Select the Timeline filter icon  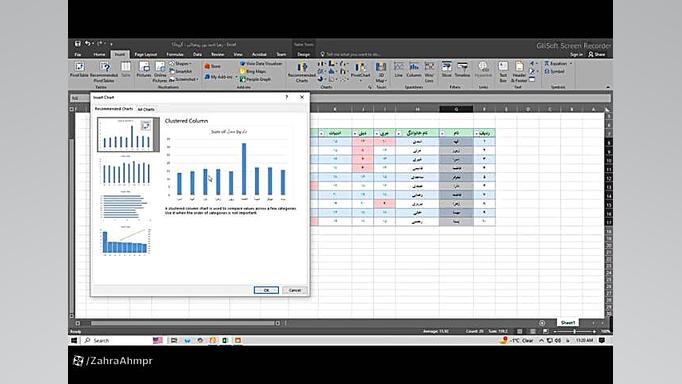pos(462,69)
